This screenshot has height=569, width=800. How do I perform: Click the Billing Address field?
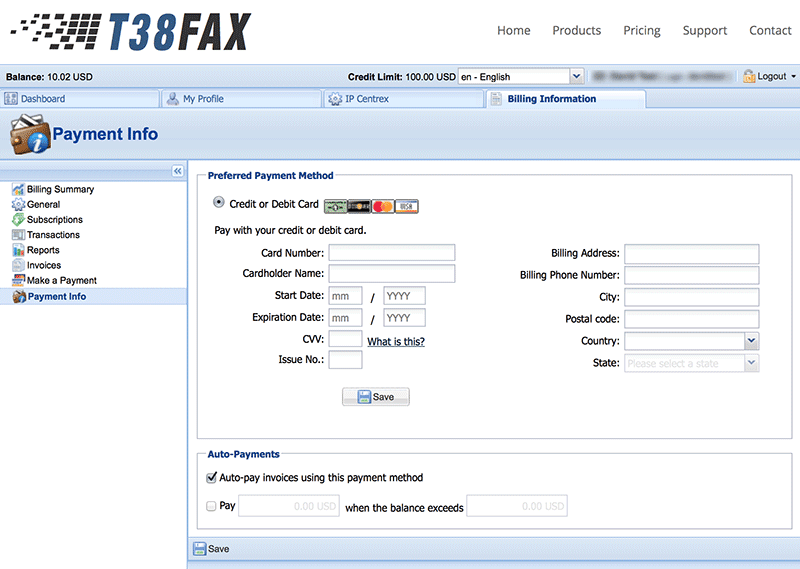(691, 254)
